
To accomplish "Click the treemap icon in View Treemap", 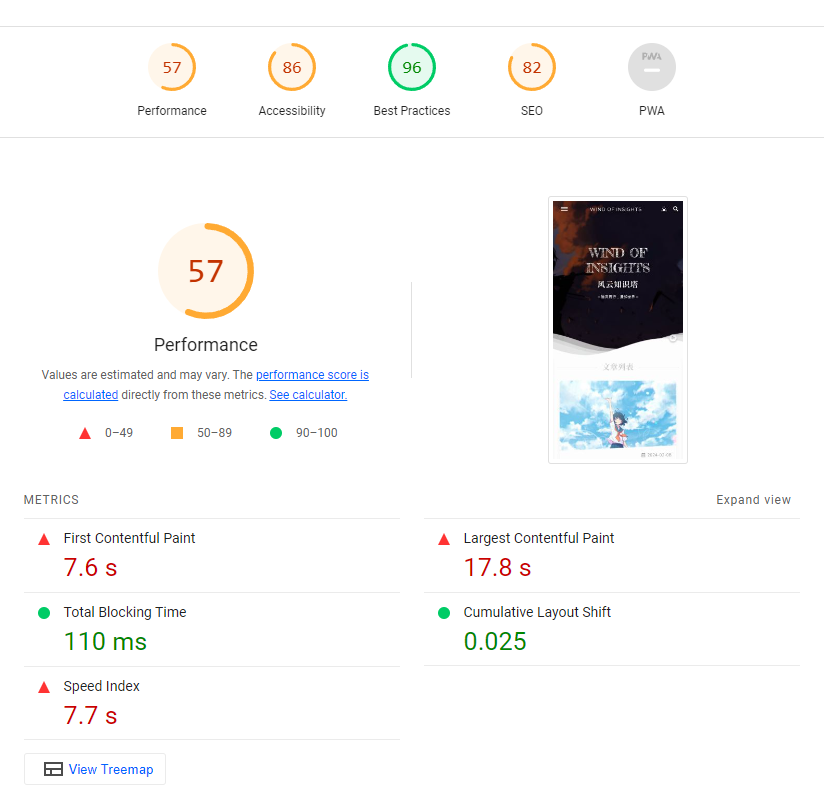I will point(53,769).
